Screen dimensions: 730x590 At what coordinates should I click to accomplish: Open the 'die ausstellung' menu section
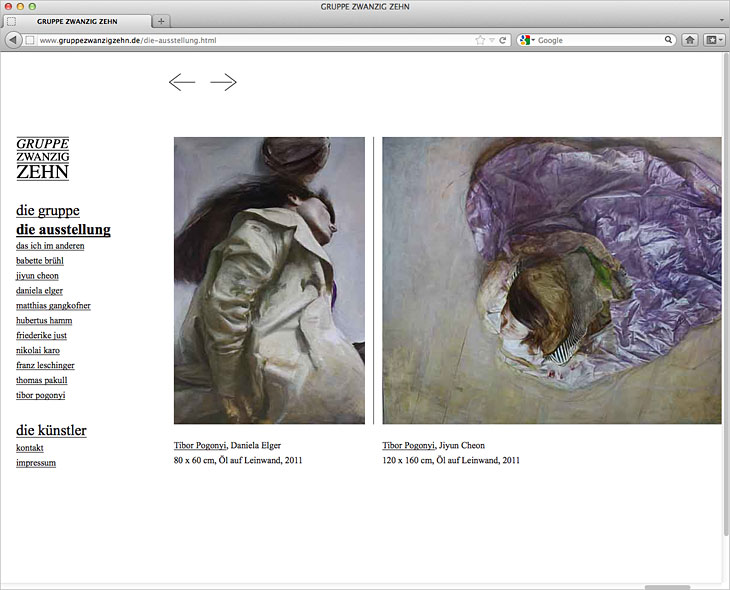point(63,230)
